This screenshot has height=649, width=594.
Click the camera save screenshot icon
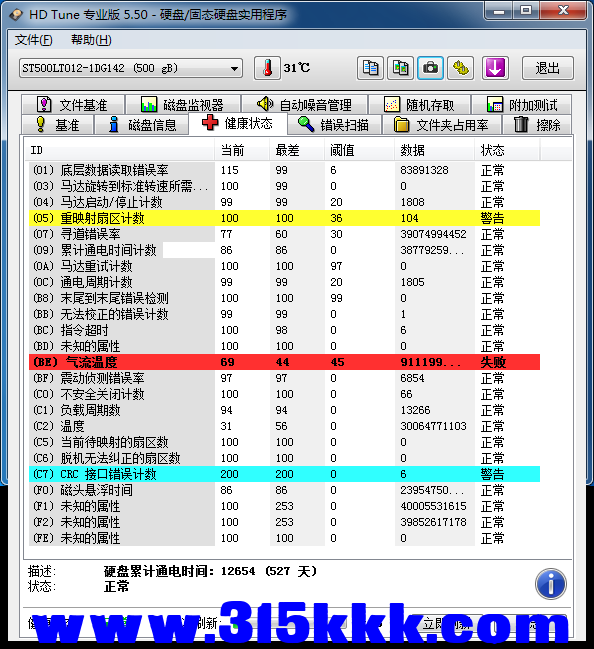tap(430, 68)
